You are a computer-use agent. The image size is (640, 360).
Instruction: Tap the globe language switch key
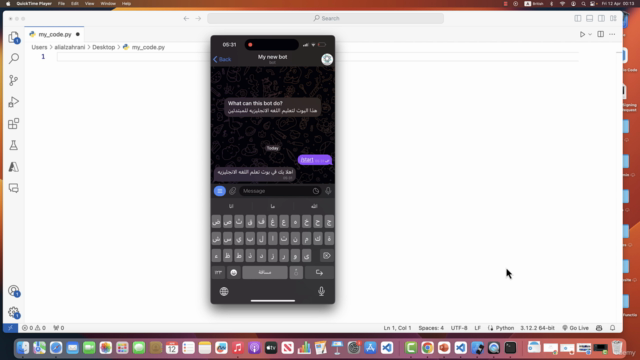(224, 291)
